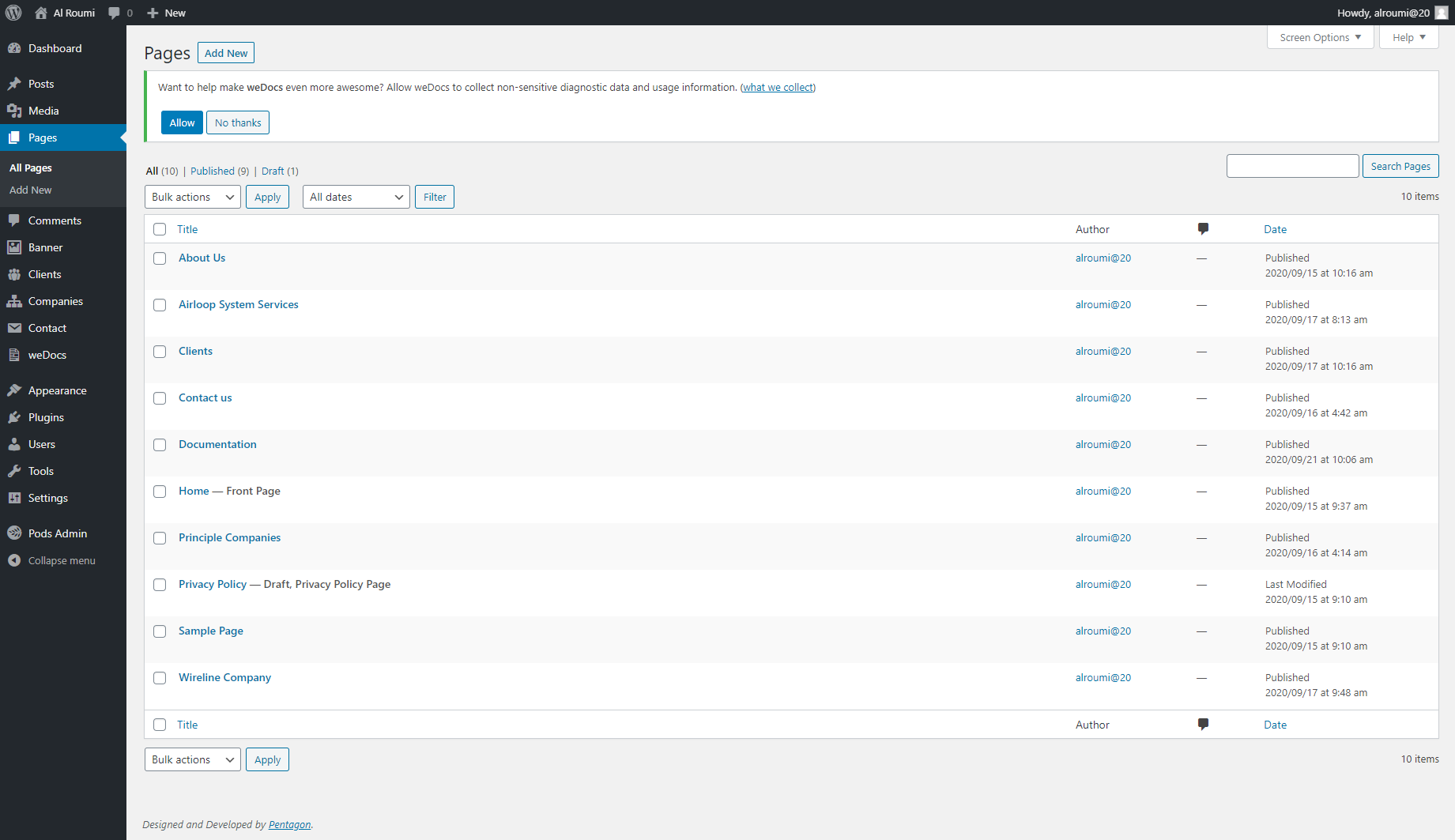This screenshot has width=1455, height=840.
Task: Open Appearance brush icon
Action: 14,390
